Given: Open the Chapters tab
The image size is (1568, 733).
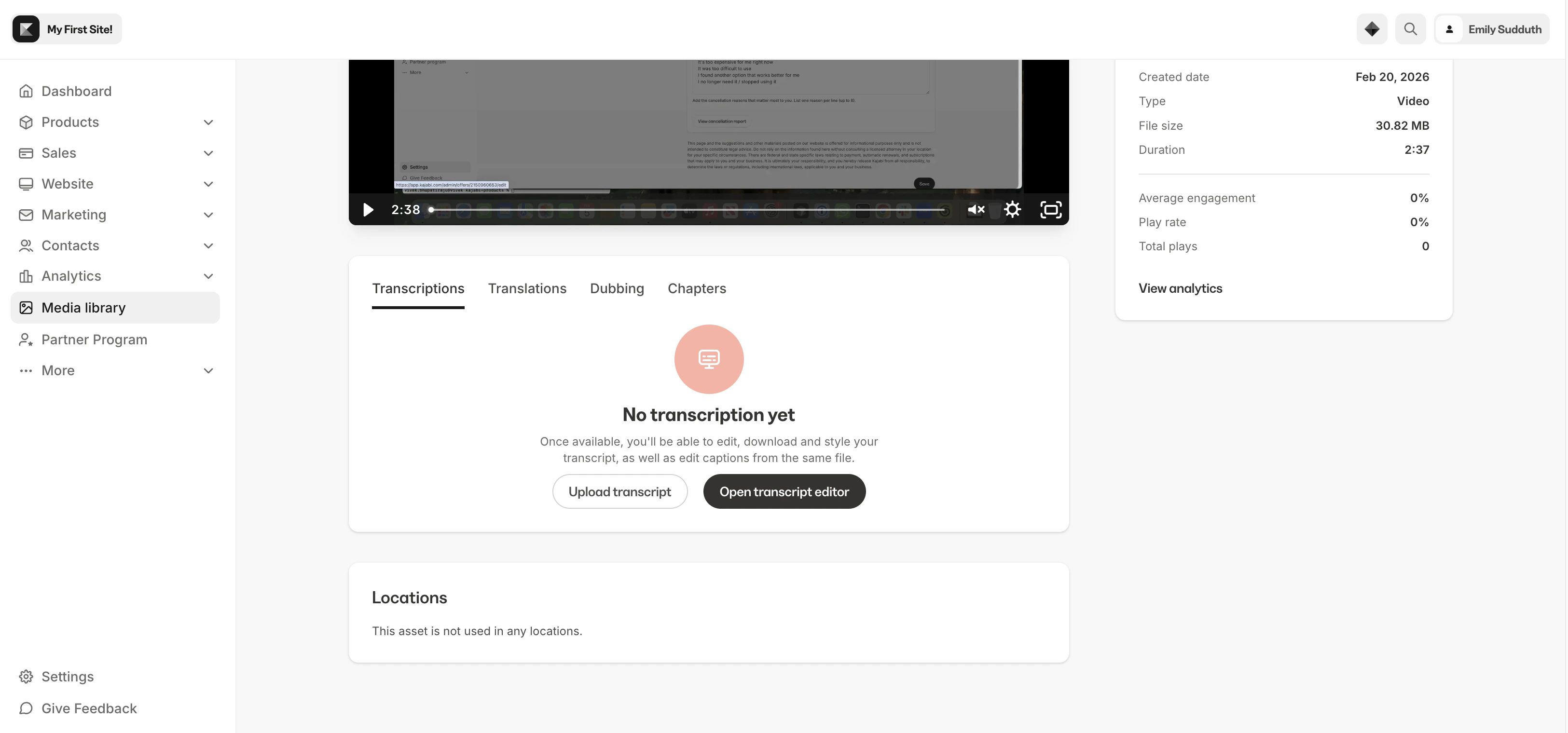Looking at the screenshot, I should (697, 288).
